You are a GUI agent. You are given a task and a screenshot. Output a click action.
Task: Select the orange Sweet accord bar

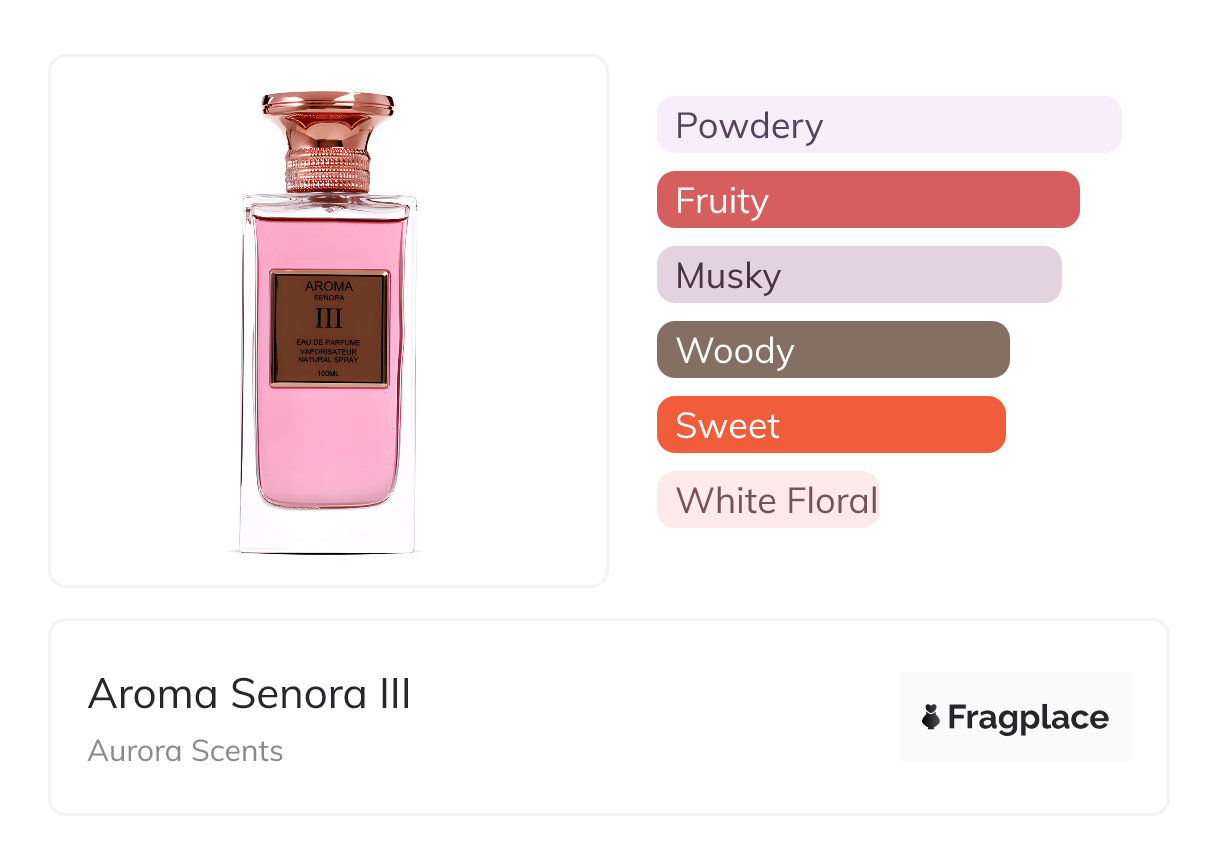point(830,425)
